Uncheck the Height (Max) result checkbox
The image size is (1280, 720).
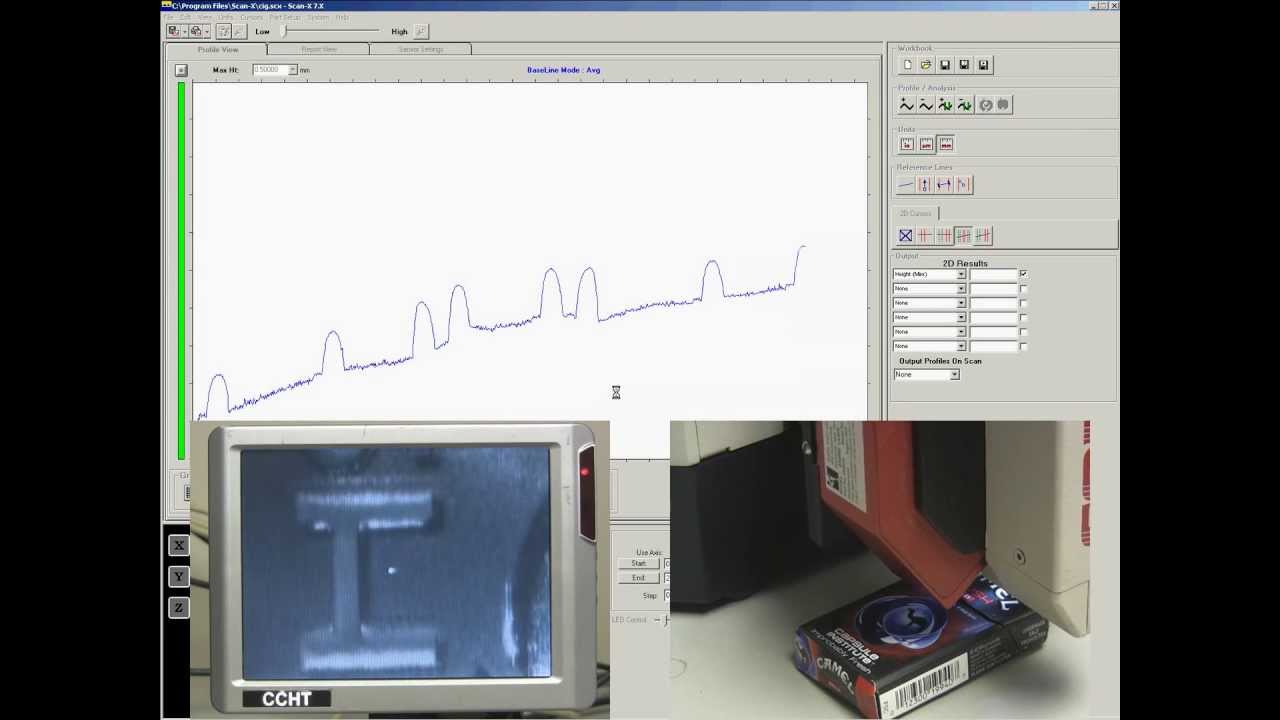[1023, 274]
